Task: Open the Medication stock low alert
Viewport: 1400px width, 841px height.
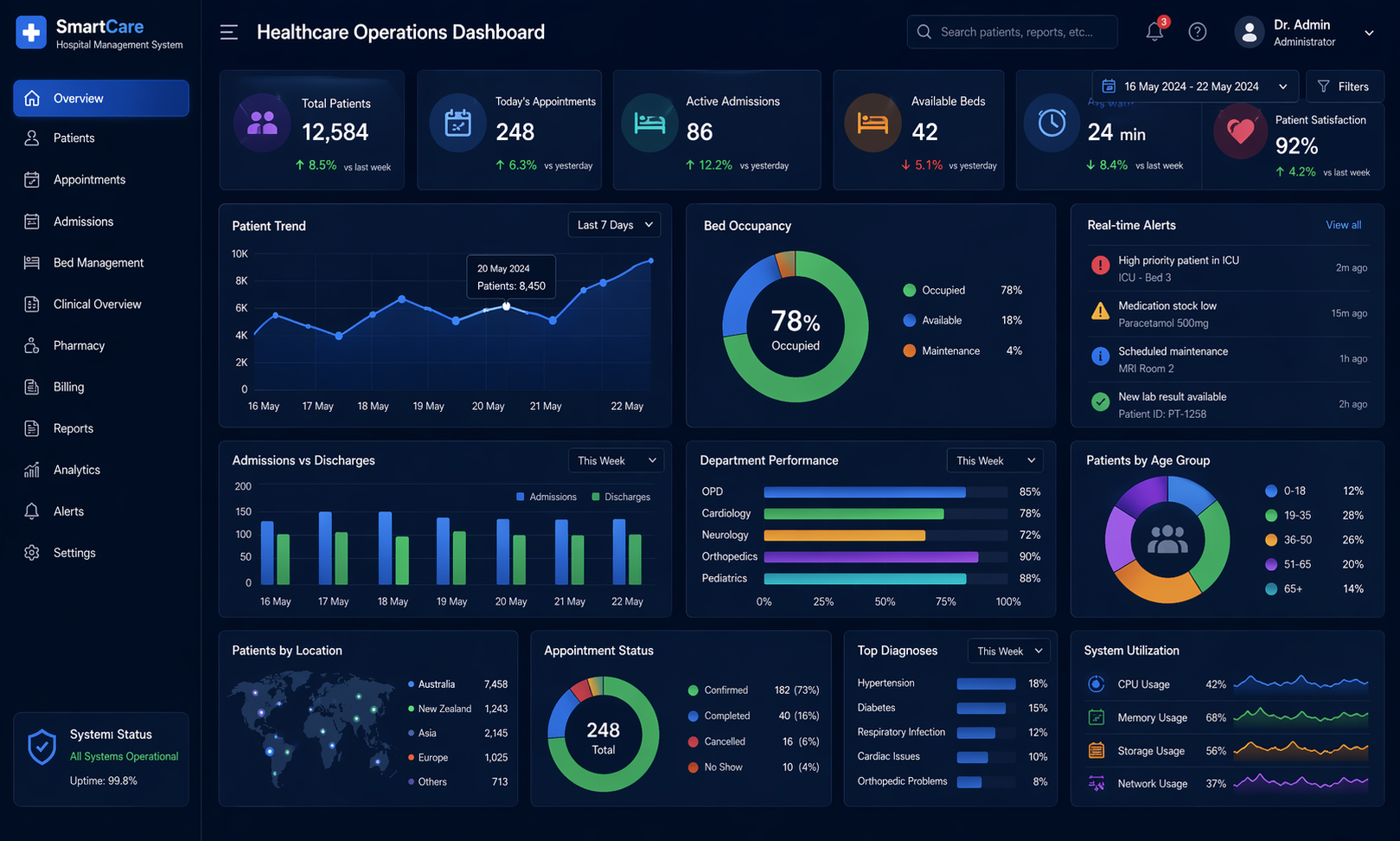Action: [1228, 313]
